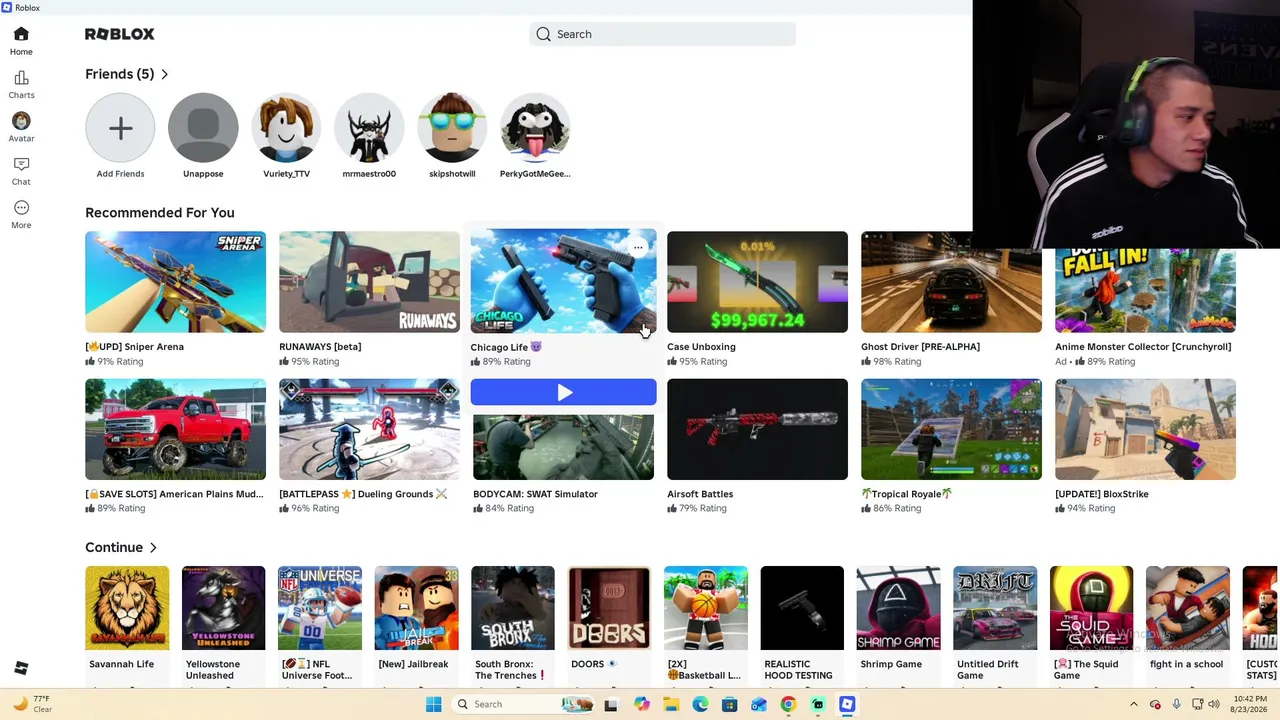Open the Windows Start menu

pyautogui.click(x=433, y=704)
